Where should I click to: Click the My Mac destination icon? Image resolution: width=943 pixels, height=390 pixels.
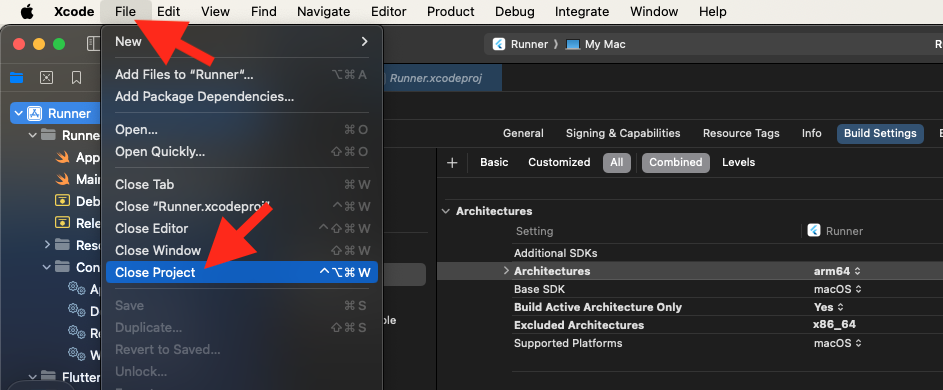573,44
